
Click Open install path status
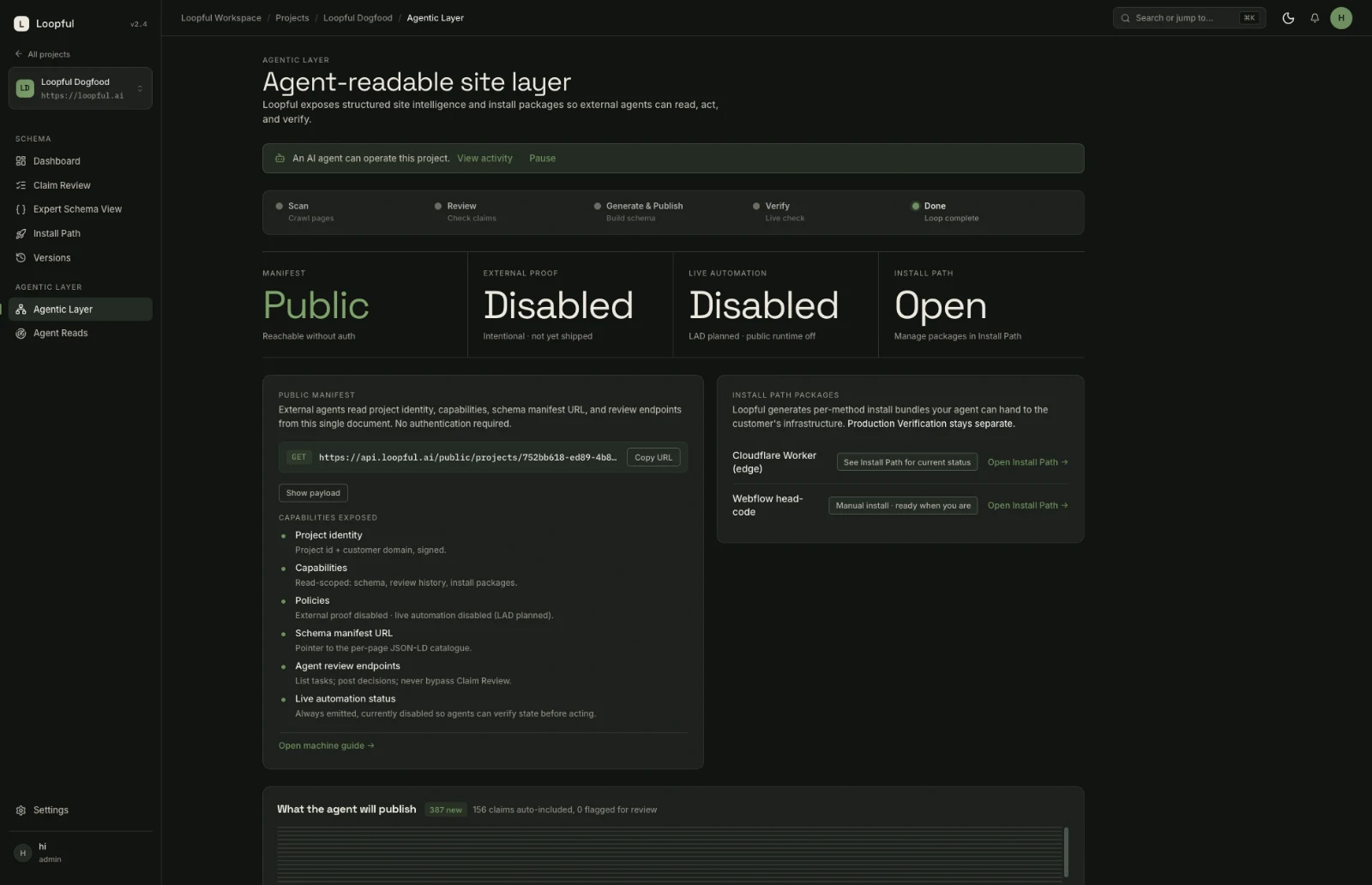coord(941,306)
